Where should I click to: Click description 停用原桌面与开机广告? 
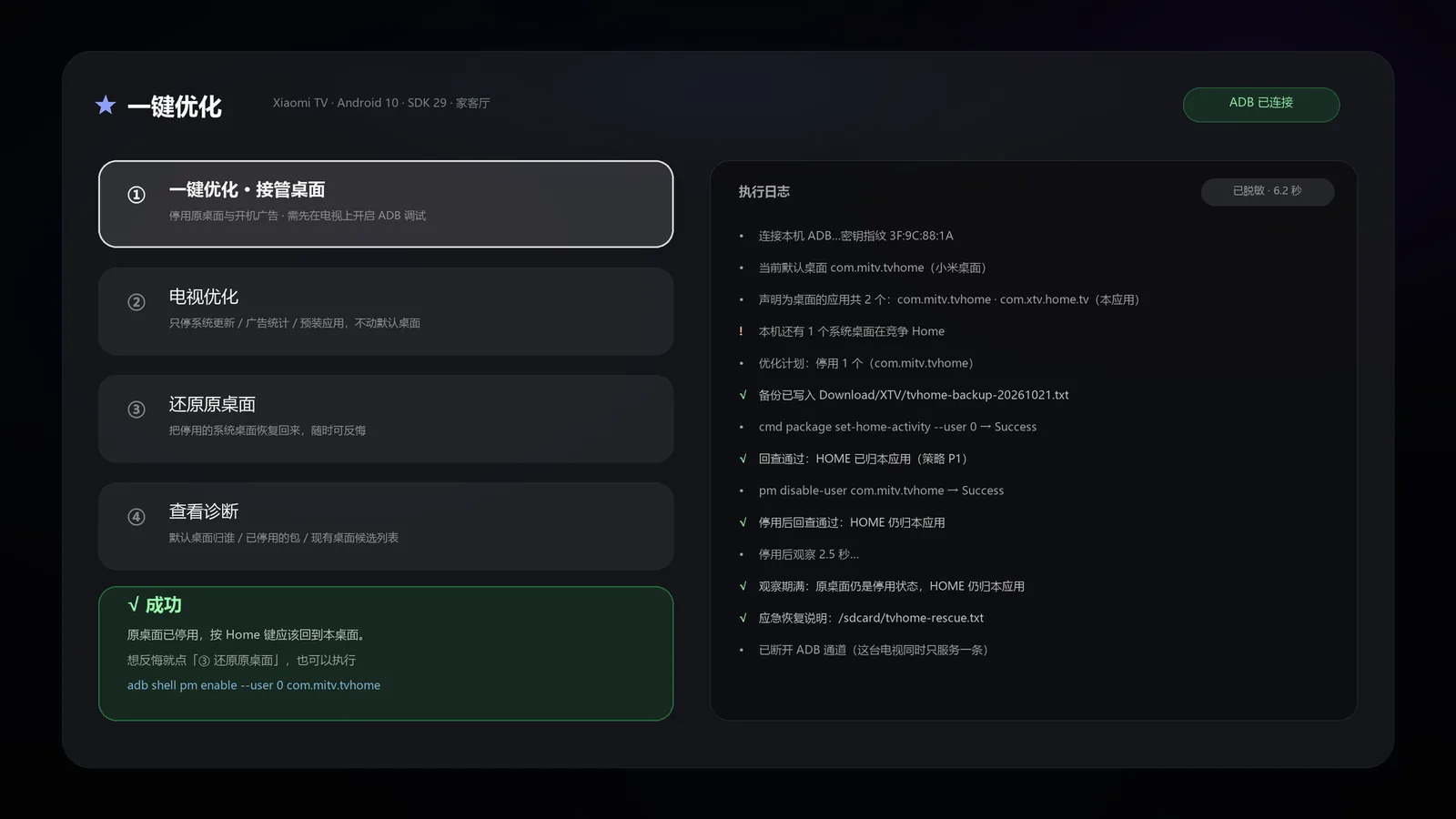click(297, 216)
